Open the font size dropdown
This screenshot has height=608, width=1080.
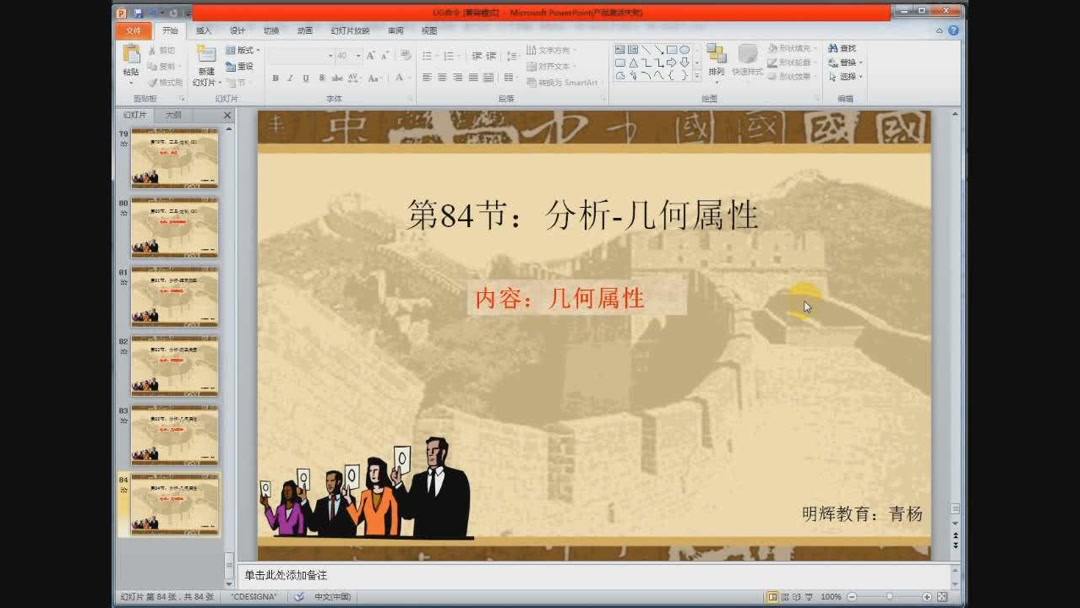point(357,56)
